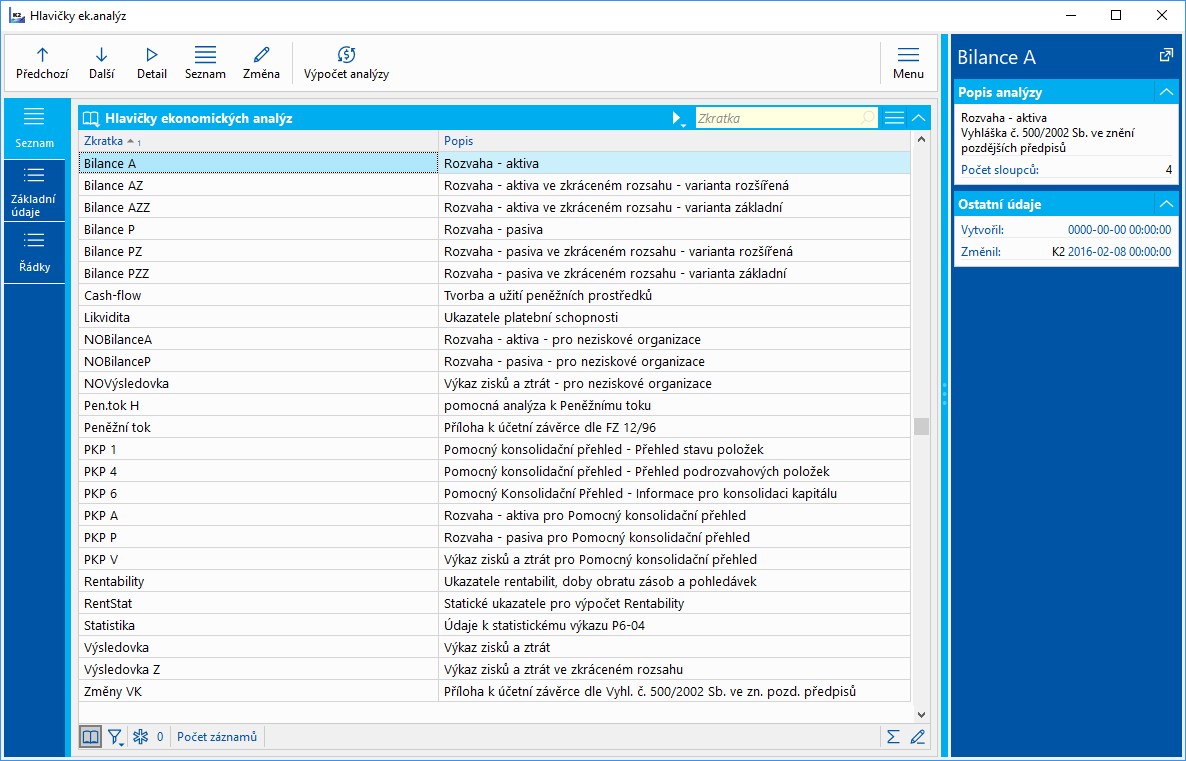Image resolution: width=1186 pixels, height=761 pixels.
Task: Select the NOBilanceA row
Action: (x=495, y=340)
